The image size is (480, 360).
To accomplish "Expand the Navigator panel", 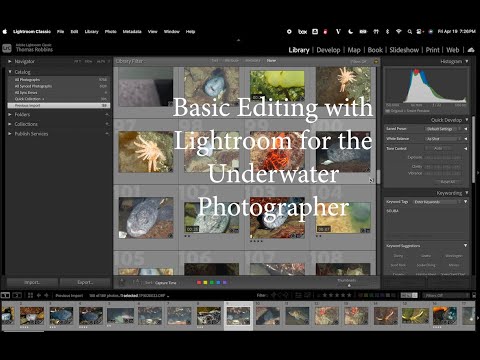I will pos(10,61).
